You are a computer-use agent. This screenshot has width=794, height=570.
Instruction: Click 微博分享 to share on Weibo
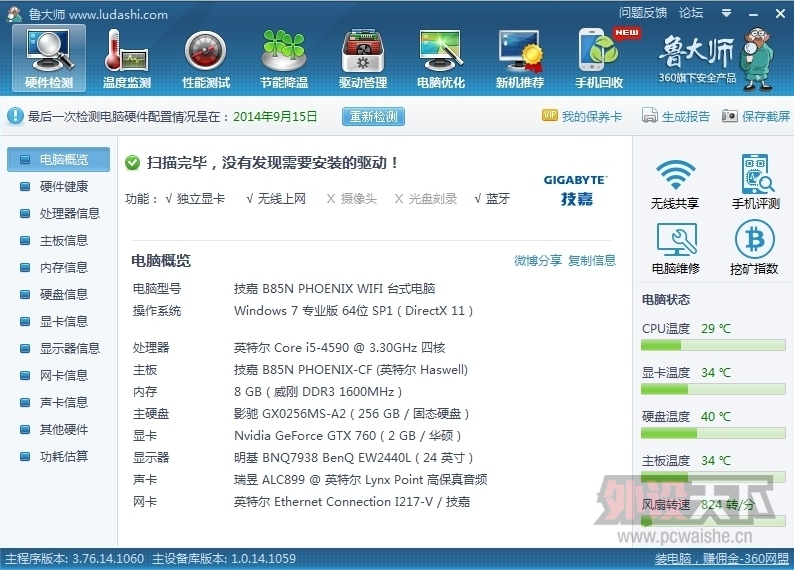coord(538,260)
